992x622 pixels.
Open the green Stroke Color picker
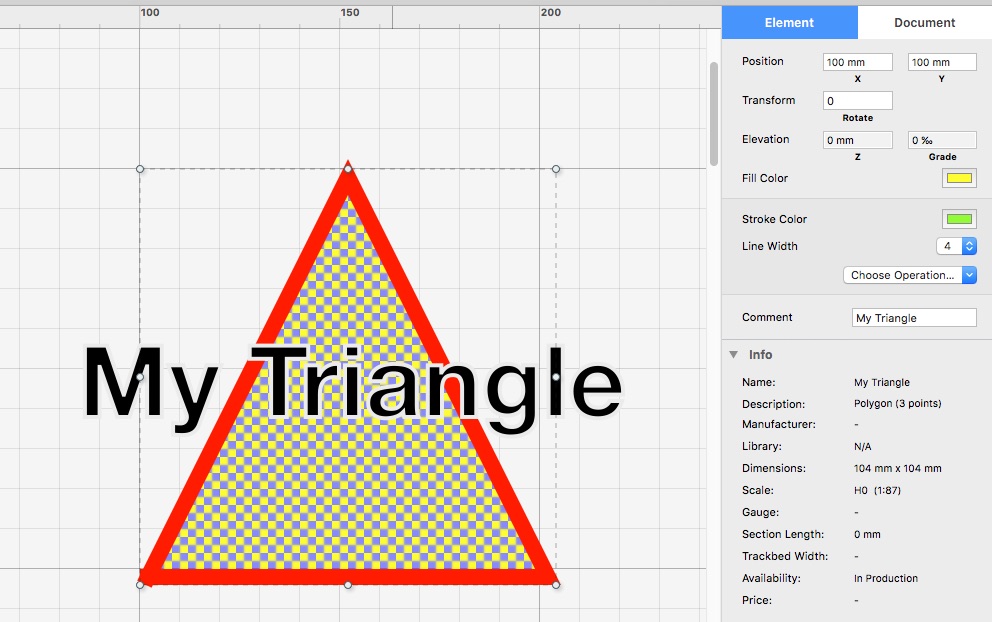[x=957, y=218]
